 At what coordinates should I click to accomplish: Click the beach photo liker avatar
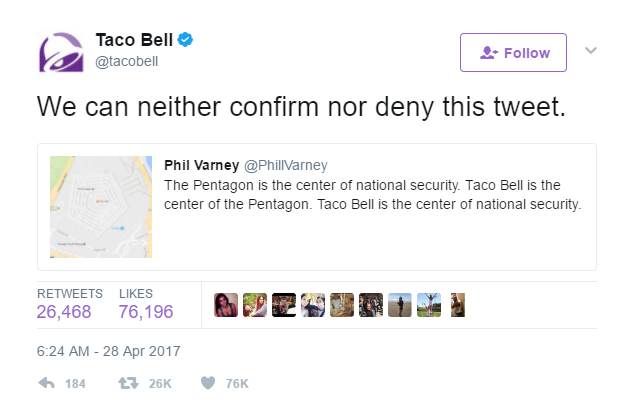pos(400,305)
